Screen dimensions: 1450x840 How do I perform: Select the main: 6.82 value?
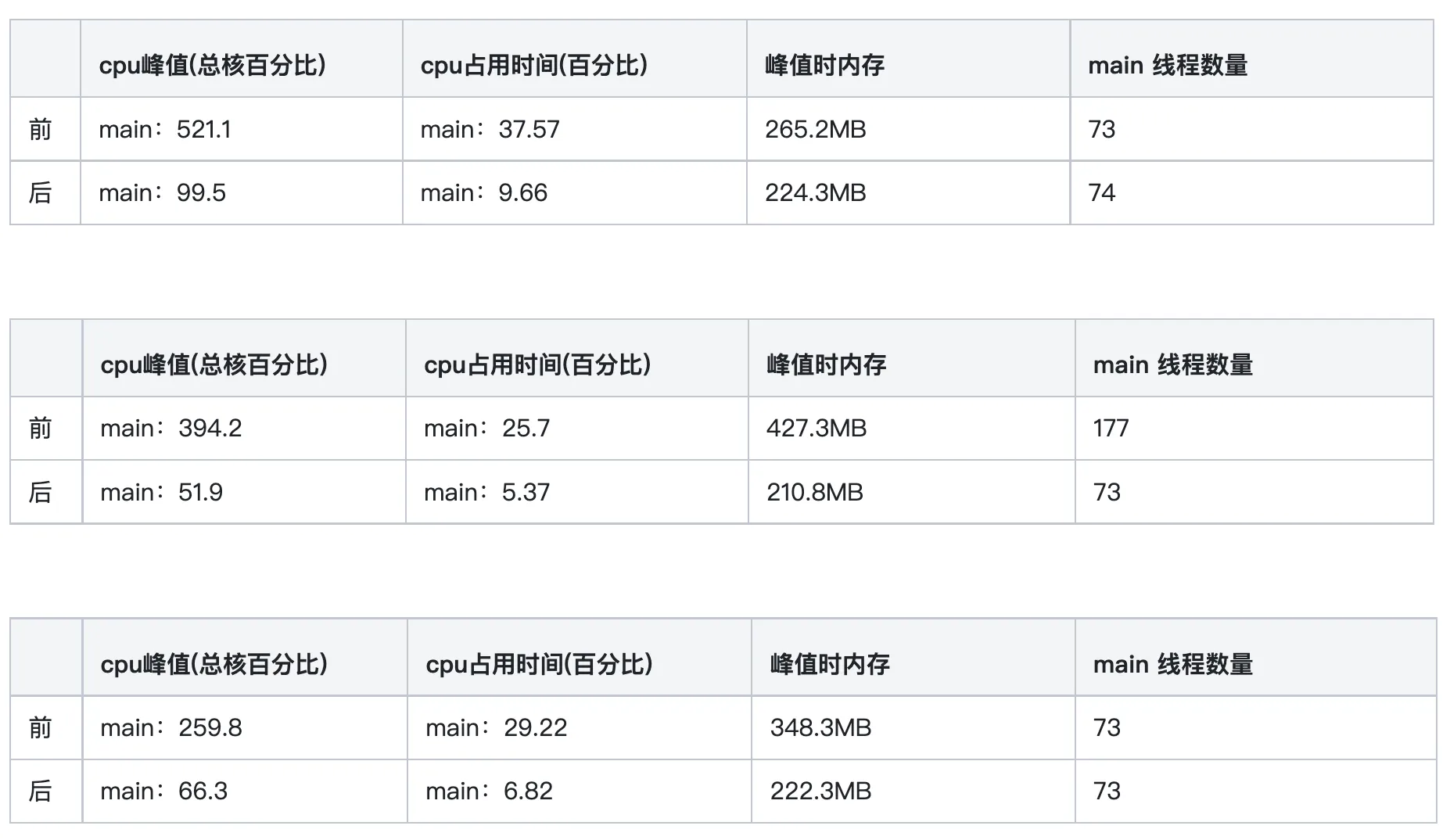489,791
